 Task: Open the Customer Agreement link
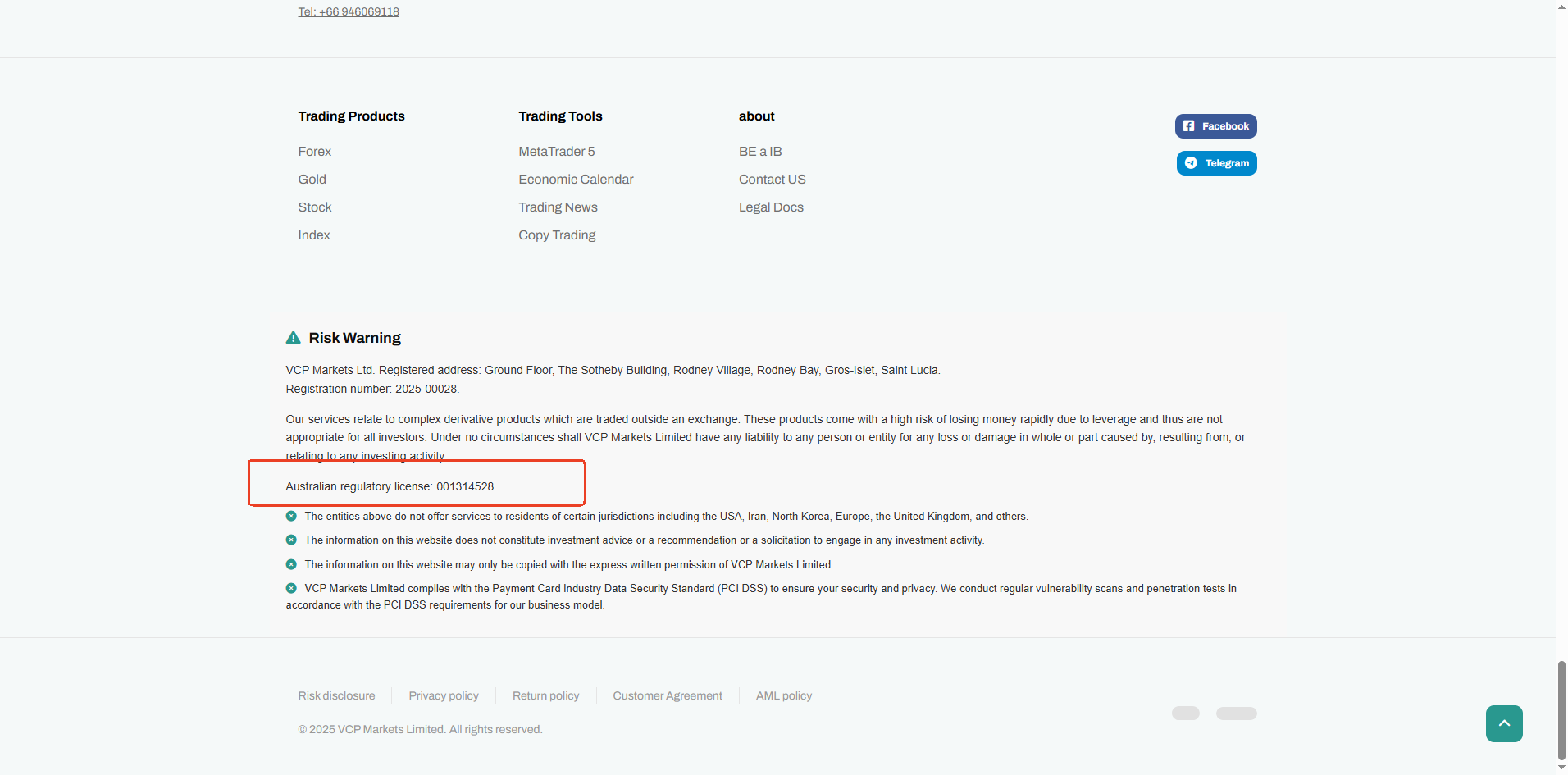(668, 695)
